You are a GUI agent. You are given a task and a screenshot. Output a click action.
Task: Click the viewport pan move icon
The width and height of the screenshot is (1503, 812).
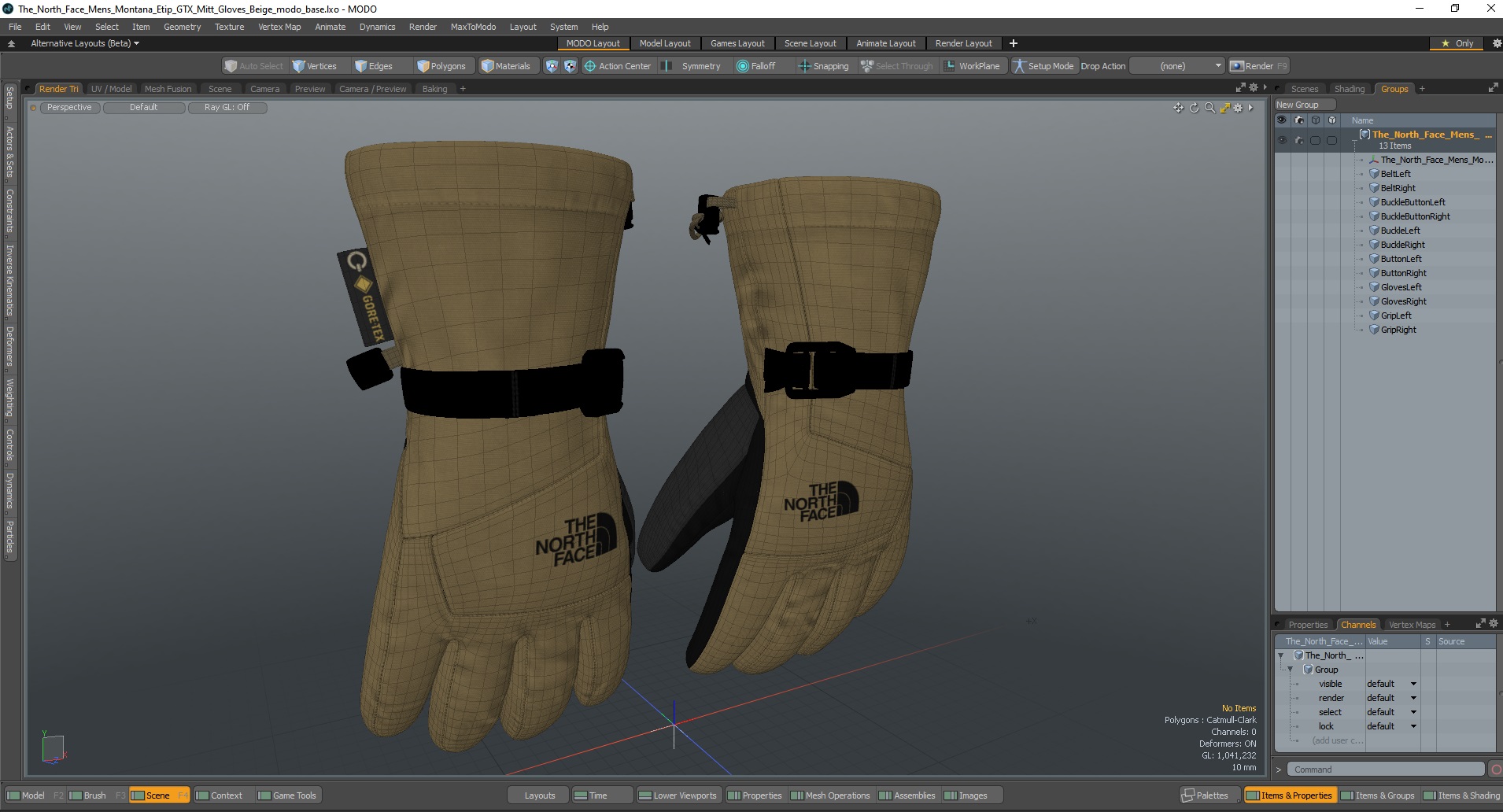coord(1178,108)
